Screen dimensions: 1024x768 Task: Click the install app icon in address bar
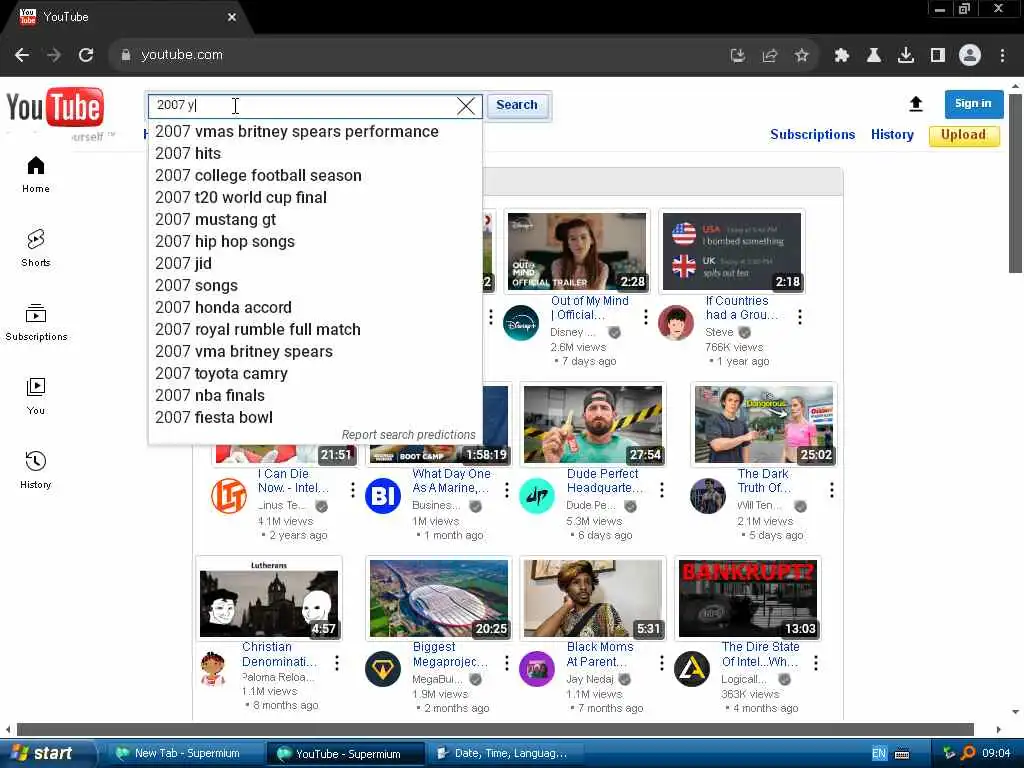coord(737,56)
